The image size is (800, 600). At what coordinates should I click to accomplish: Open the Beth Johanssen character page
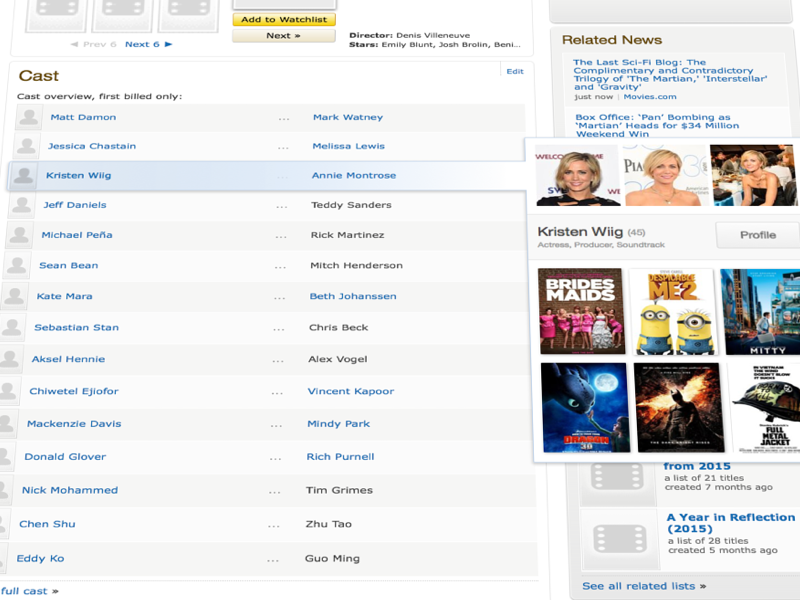point(353,296)
